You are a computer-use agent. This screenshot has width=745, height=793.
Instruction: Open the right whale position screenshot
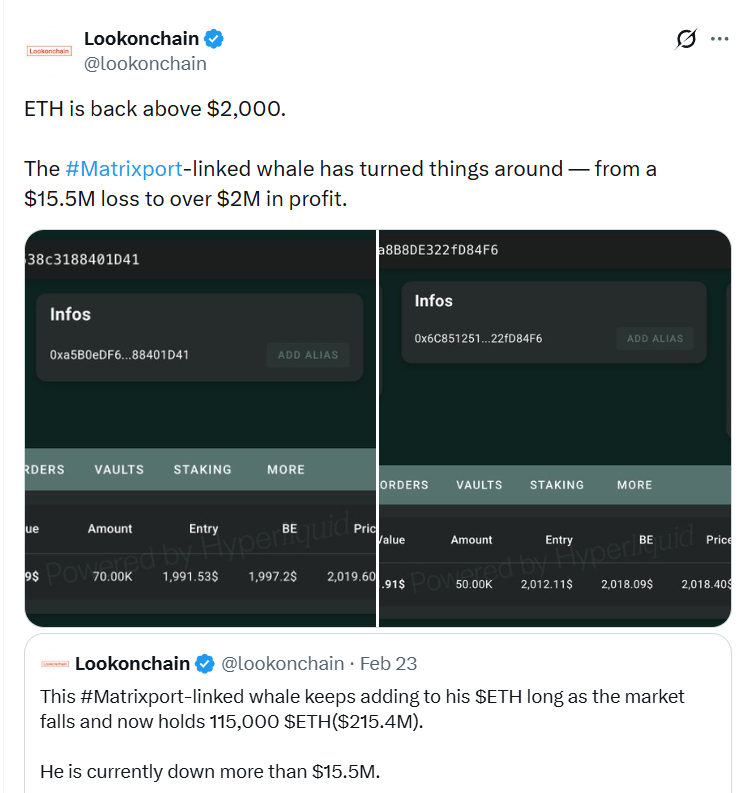[555, 428]
